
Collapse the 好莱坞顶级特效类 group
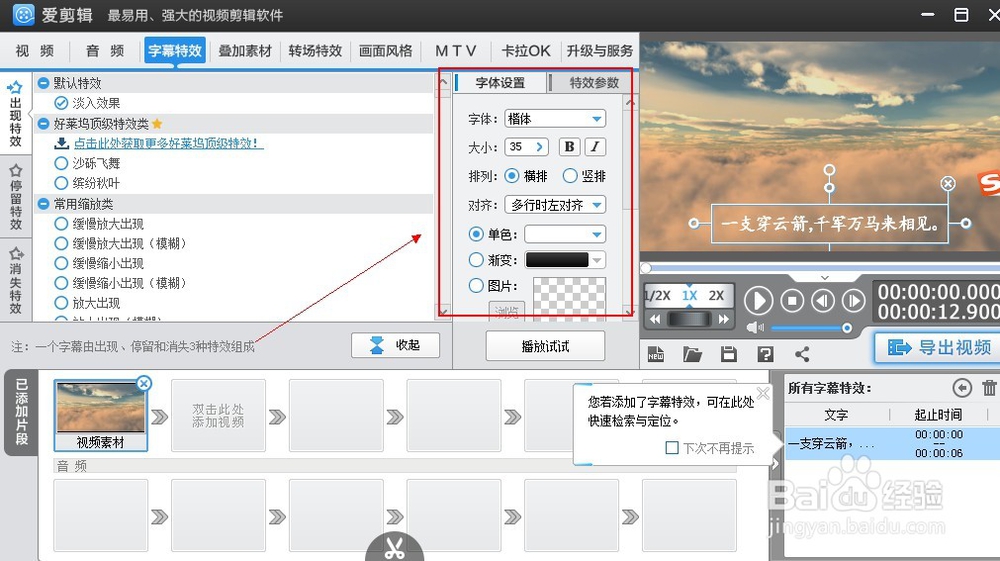pos(43,124)
